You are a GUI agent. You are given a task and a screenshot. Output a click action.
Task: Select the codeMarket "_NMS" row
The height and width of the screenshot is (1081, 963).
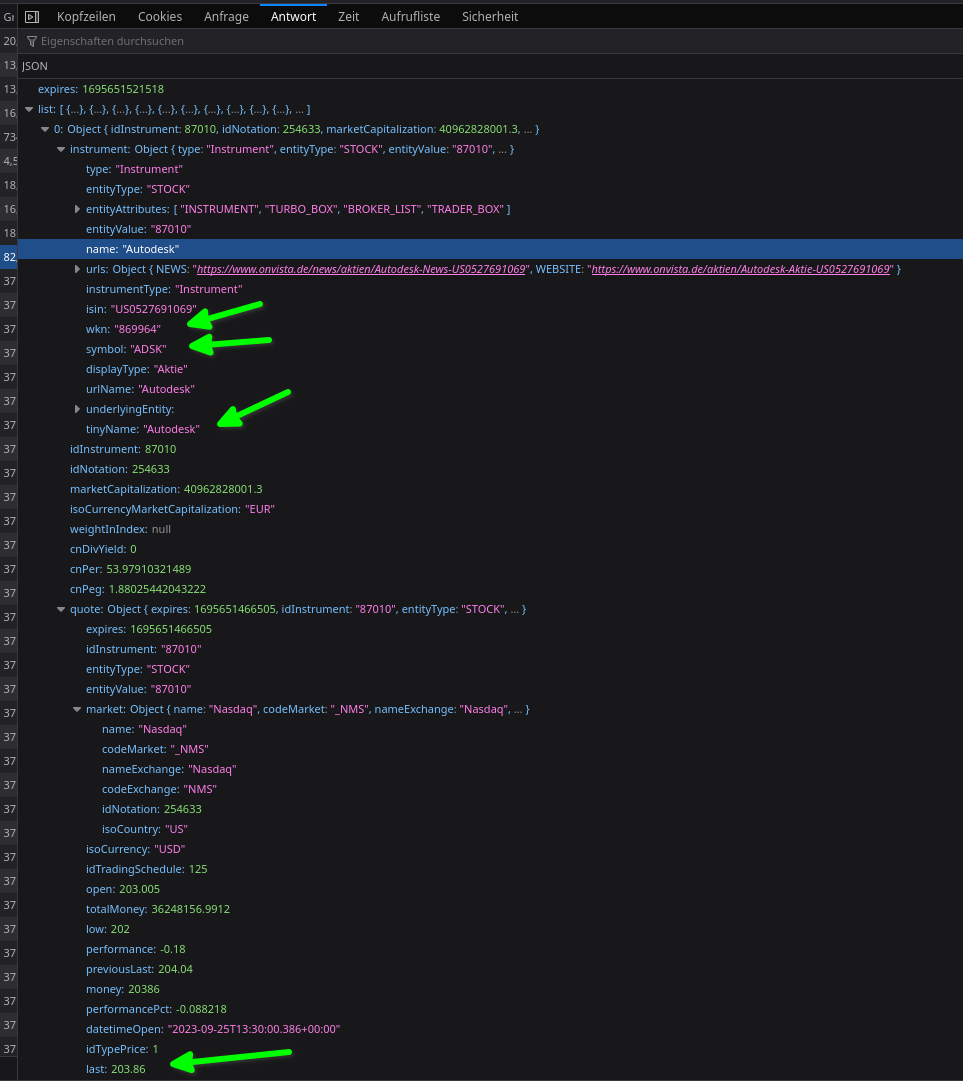pyautogui.click(x=490, y=749)
